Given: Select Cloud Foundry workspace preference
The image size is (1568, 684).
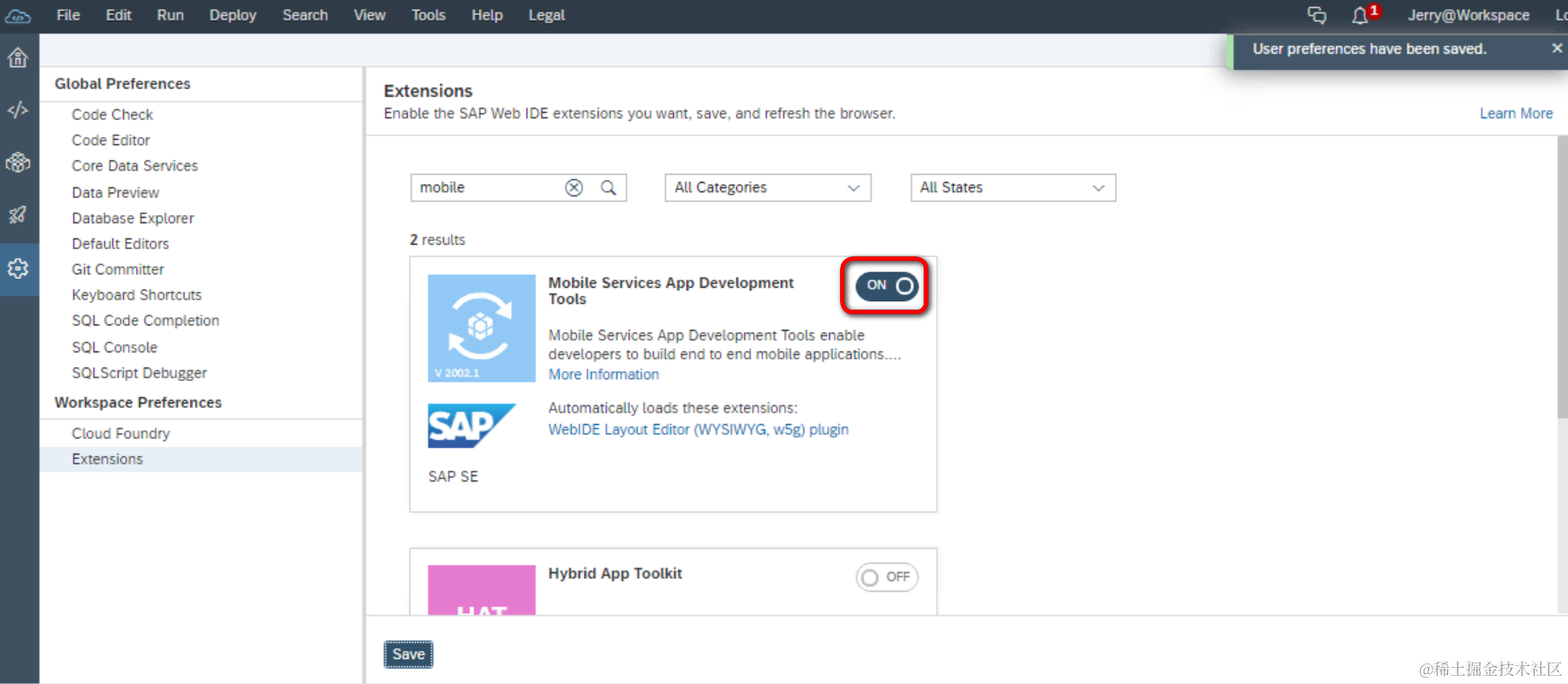Looking at the screenshot, I should [120, 433].
